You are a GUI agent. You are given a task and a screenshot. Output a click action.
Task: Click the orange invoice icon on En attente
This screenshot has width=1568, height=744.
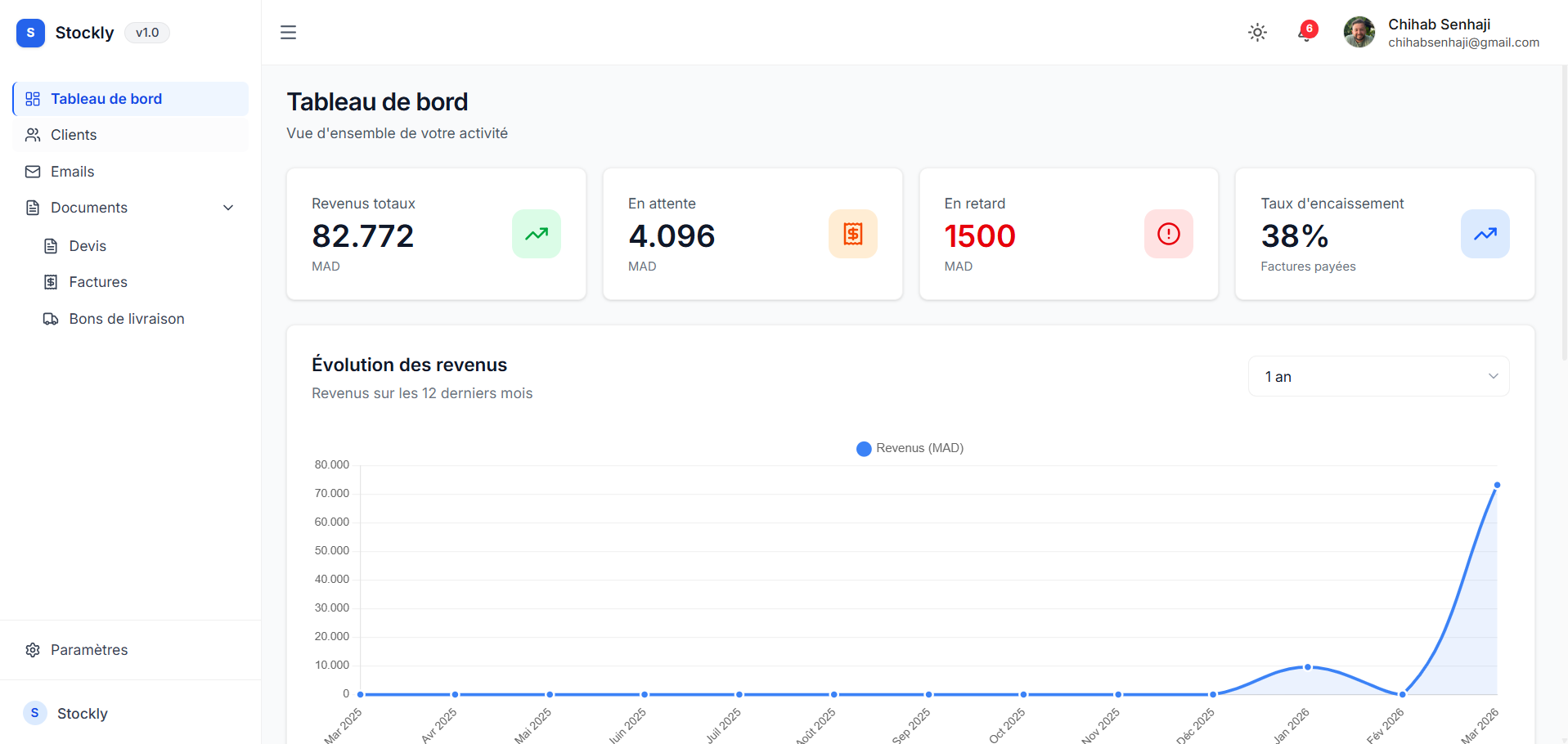(x=852, y=234)
